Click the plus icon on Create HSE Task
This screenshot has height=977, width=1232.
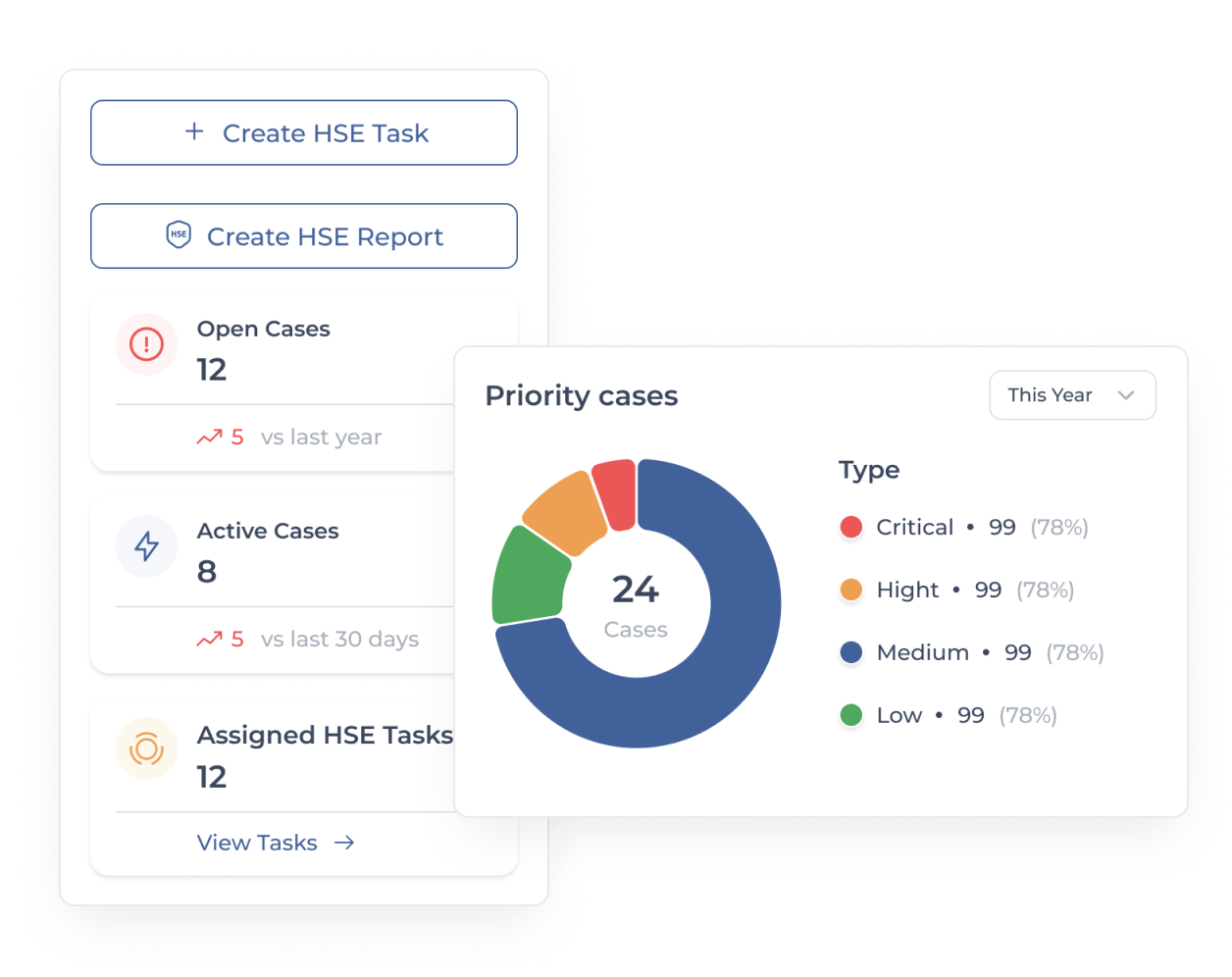tap(194, 131)
